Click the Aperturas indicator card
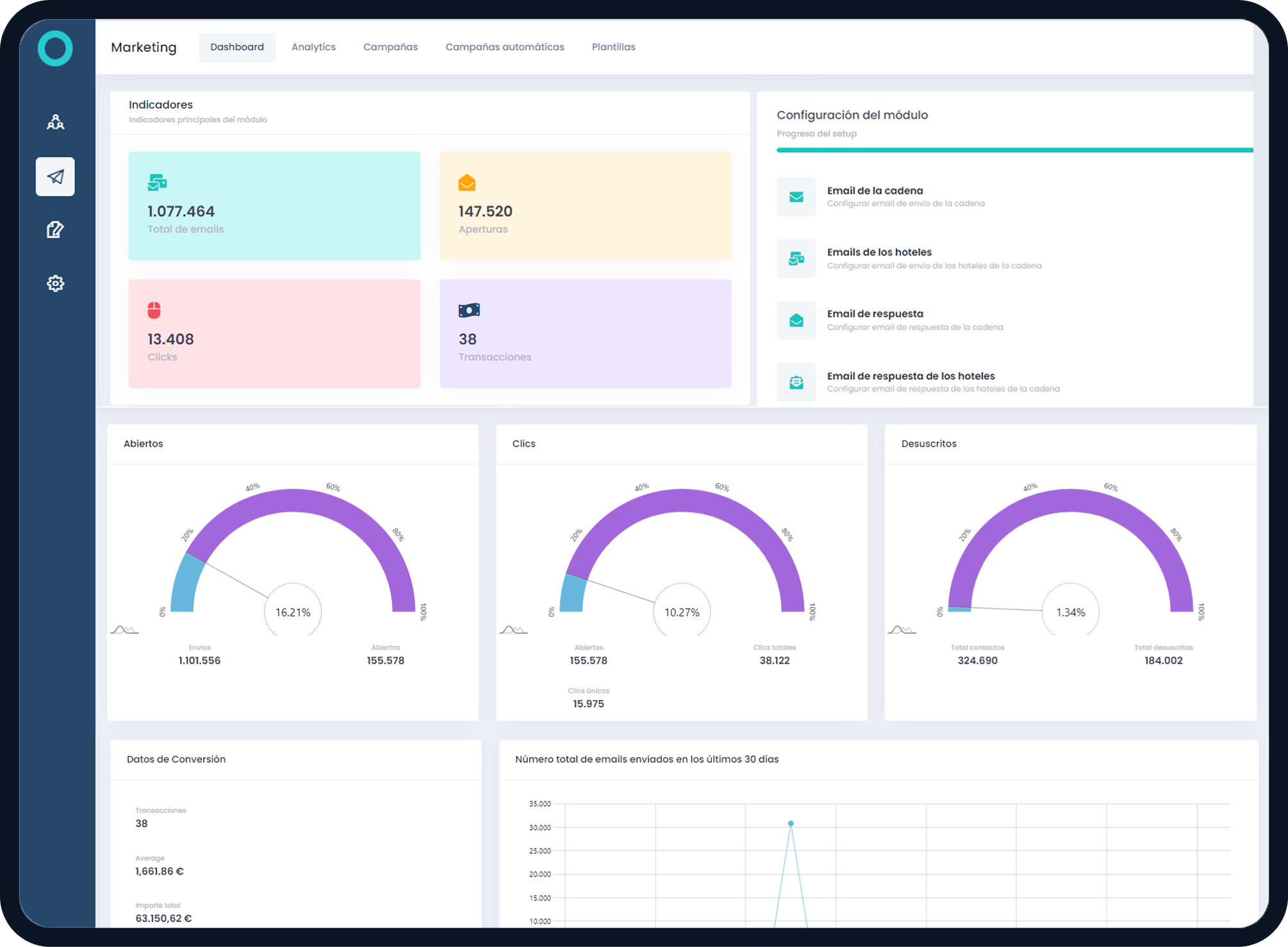Viewport: 1288px width, 947px height. click(x=585, y=206)
